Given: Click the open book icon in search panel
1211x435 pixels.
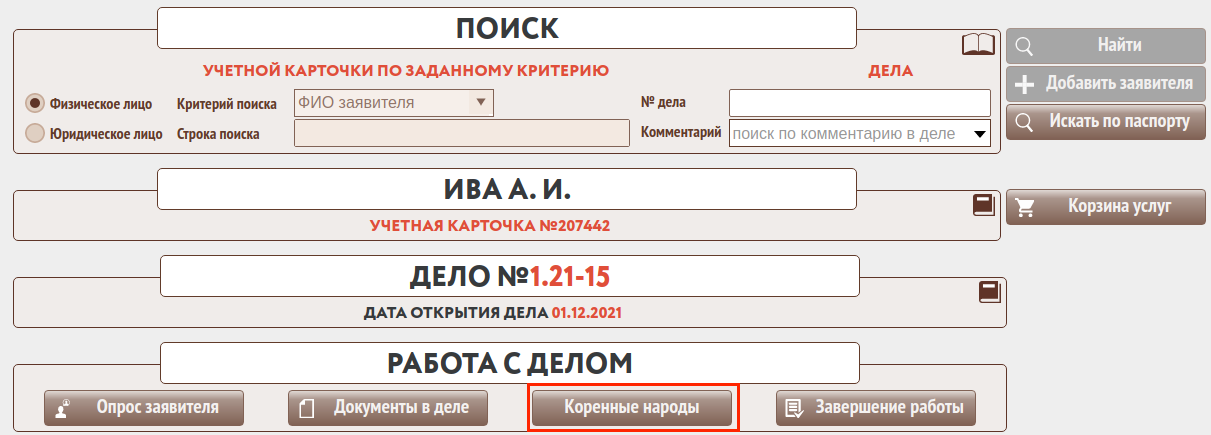Looking at the screenshot, I should click(x=978, y=44).
